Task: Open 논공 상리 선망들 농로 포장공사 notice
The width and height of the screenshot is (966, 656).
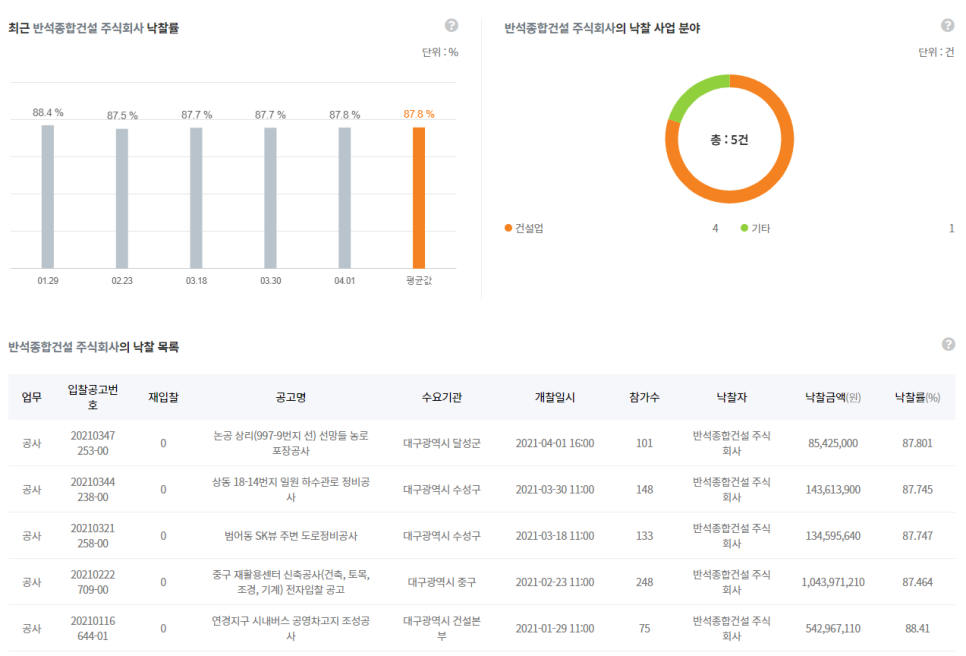Action: [x=291, y=443]
